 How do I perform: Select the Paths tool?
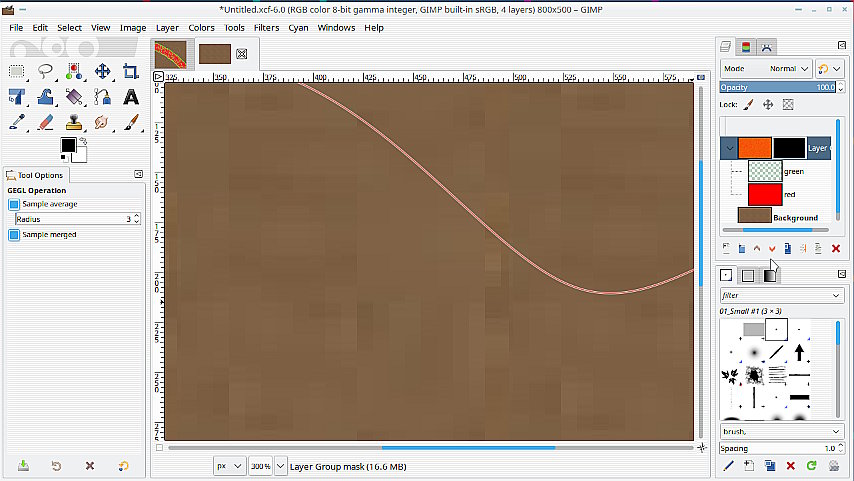pyautogui.click(x=102, y=97)
